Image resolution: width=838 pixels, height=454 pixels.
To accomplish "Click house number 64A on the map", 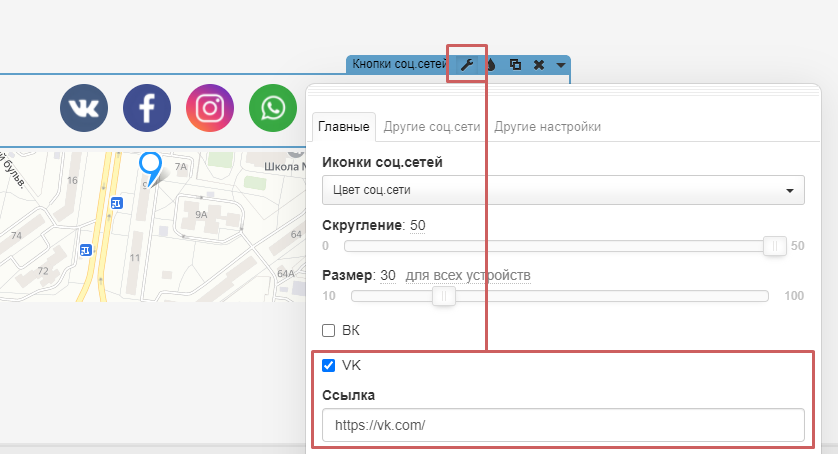I will (286, 273).
